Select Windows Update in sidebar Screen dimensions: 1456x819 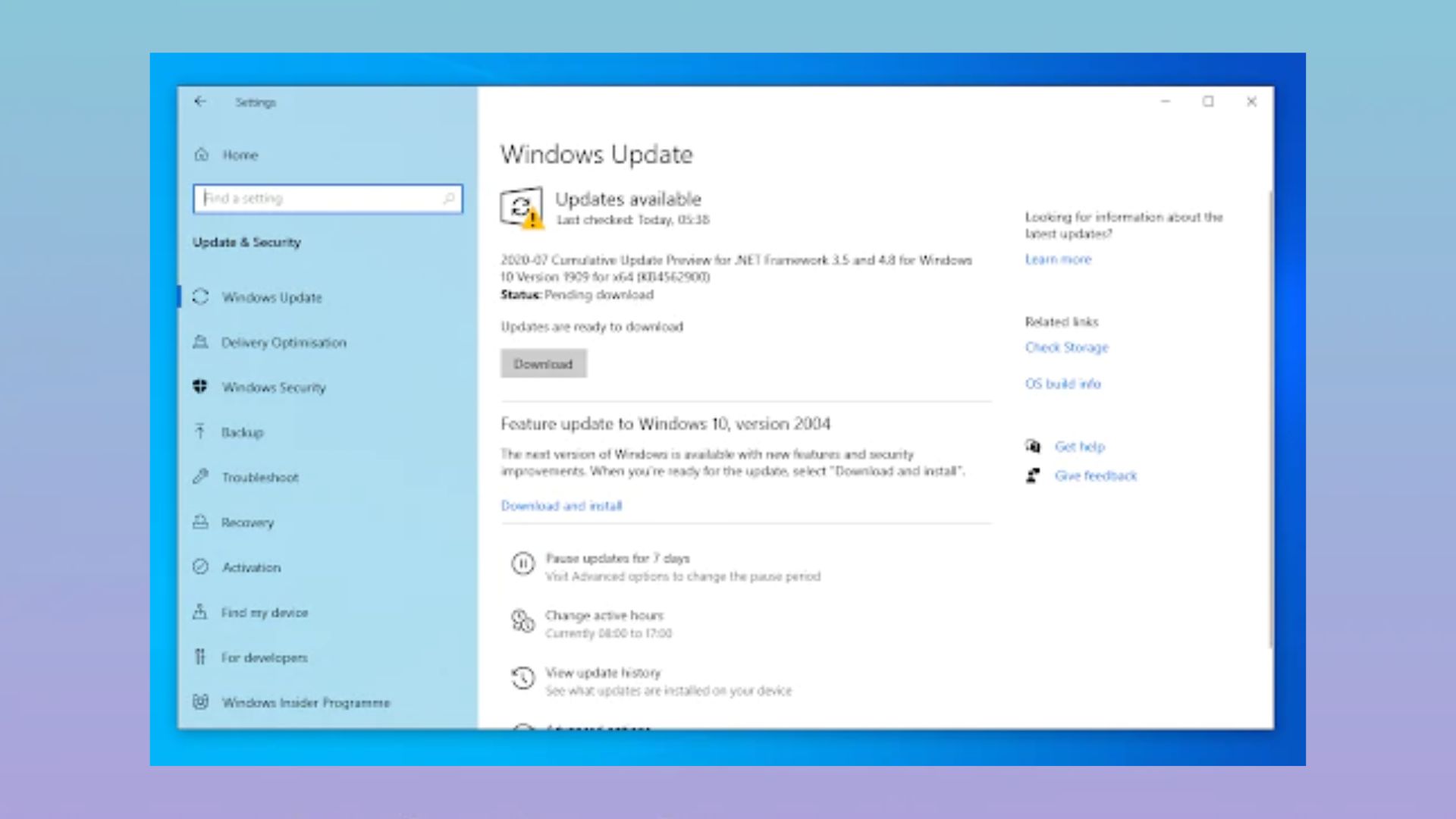pos(272,297)
